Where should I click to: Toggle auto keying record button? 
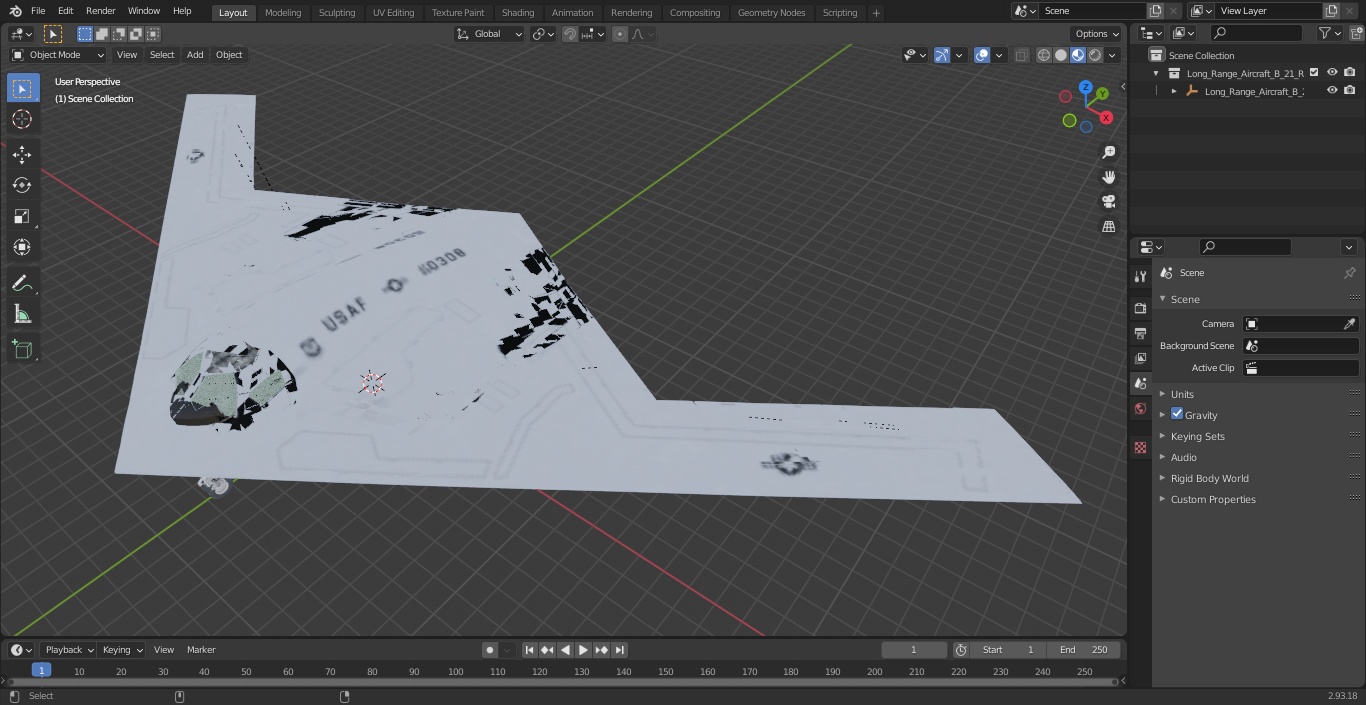[x=490, y=650]
